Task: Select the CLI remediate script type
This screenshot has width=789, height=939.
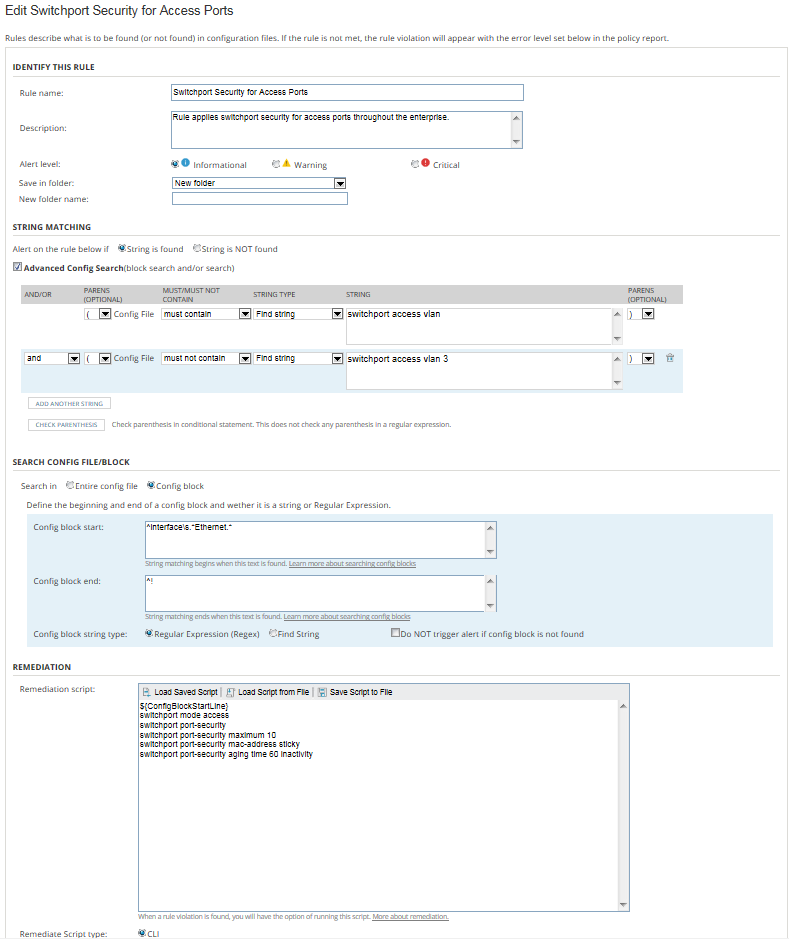Action: tap(142, 932)
